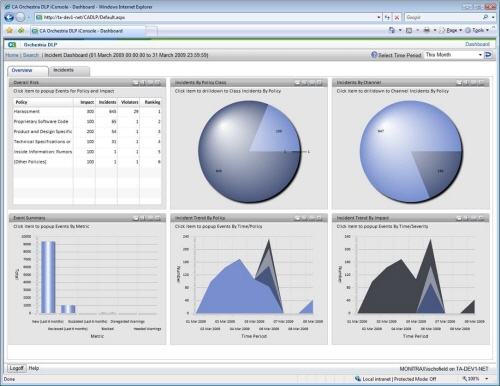Click leftmost header icon of Event Summary panel
This screenshot has width=500, height=386.
click(136, 218)
